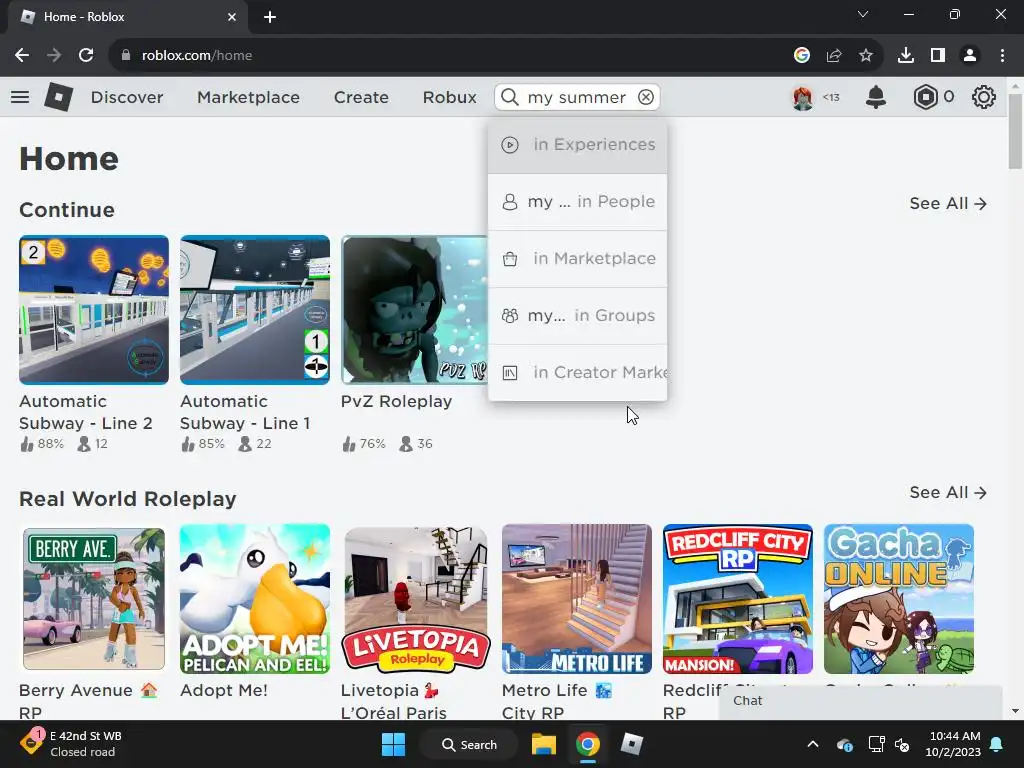Image resolution: width=1024 pixels, height=768 pixels.
Task: Open the Discover page
Action: coord(127,97)
